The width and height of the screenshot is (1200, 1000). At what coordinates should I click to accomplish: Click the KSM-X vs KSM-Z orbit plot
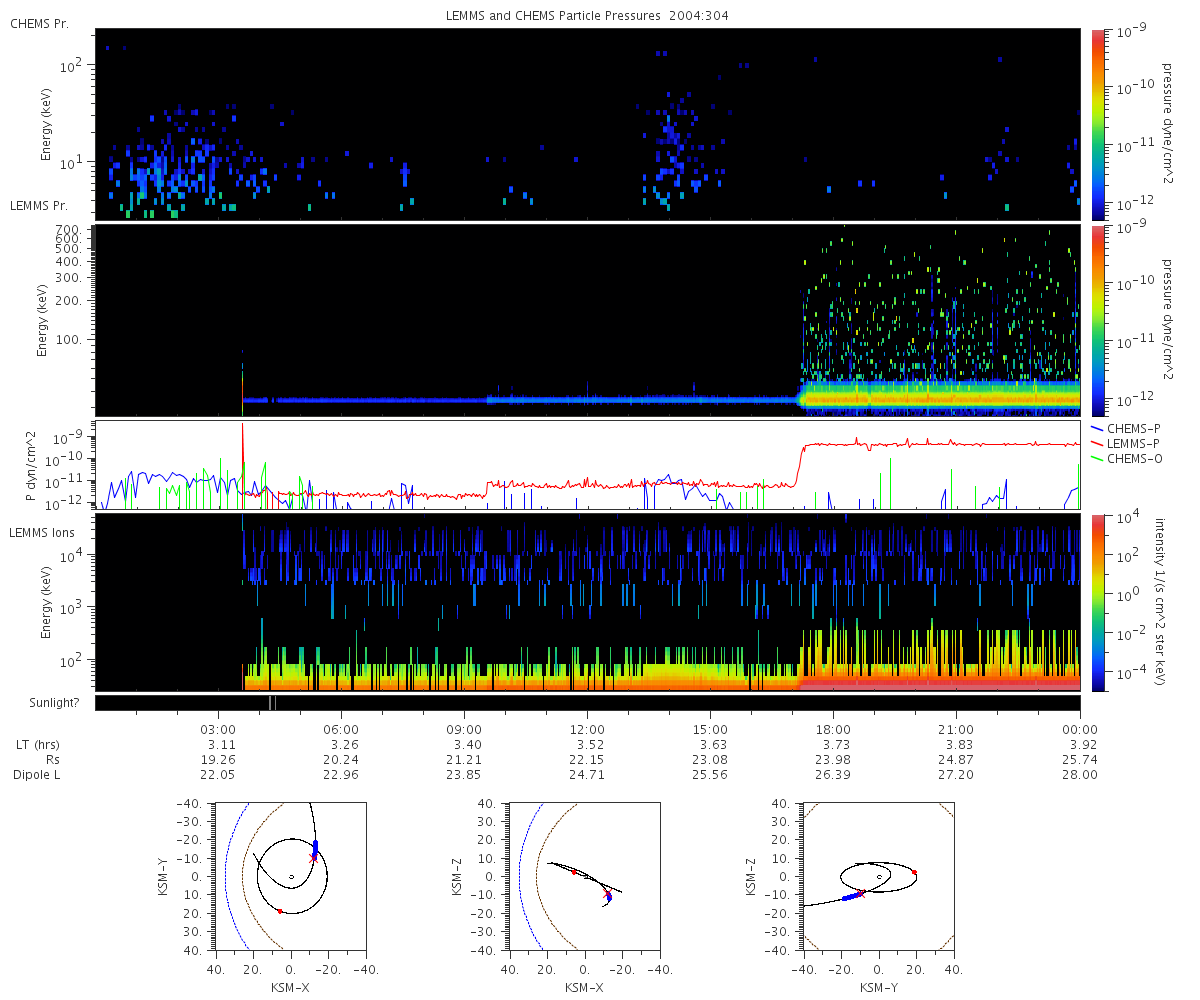(x=583, y=875)
